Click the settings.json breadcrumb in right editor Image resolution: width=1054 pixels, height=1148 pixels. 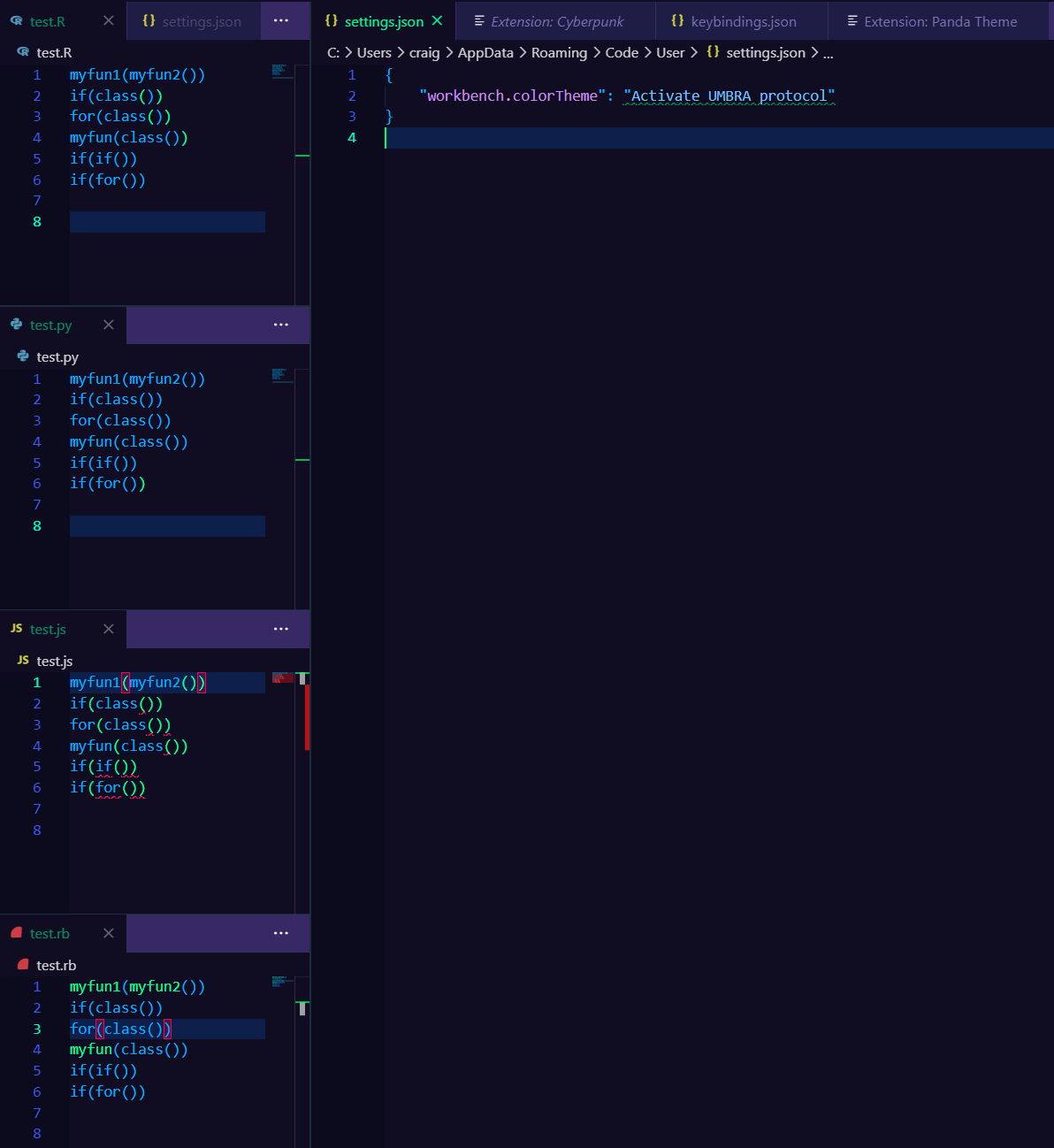pos(766,53)
